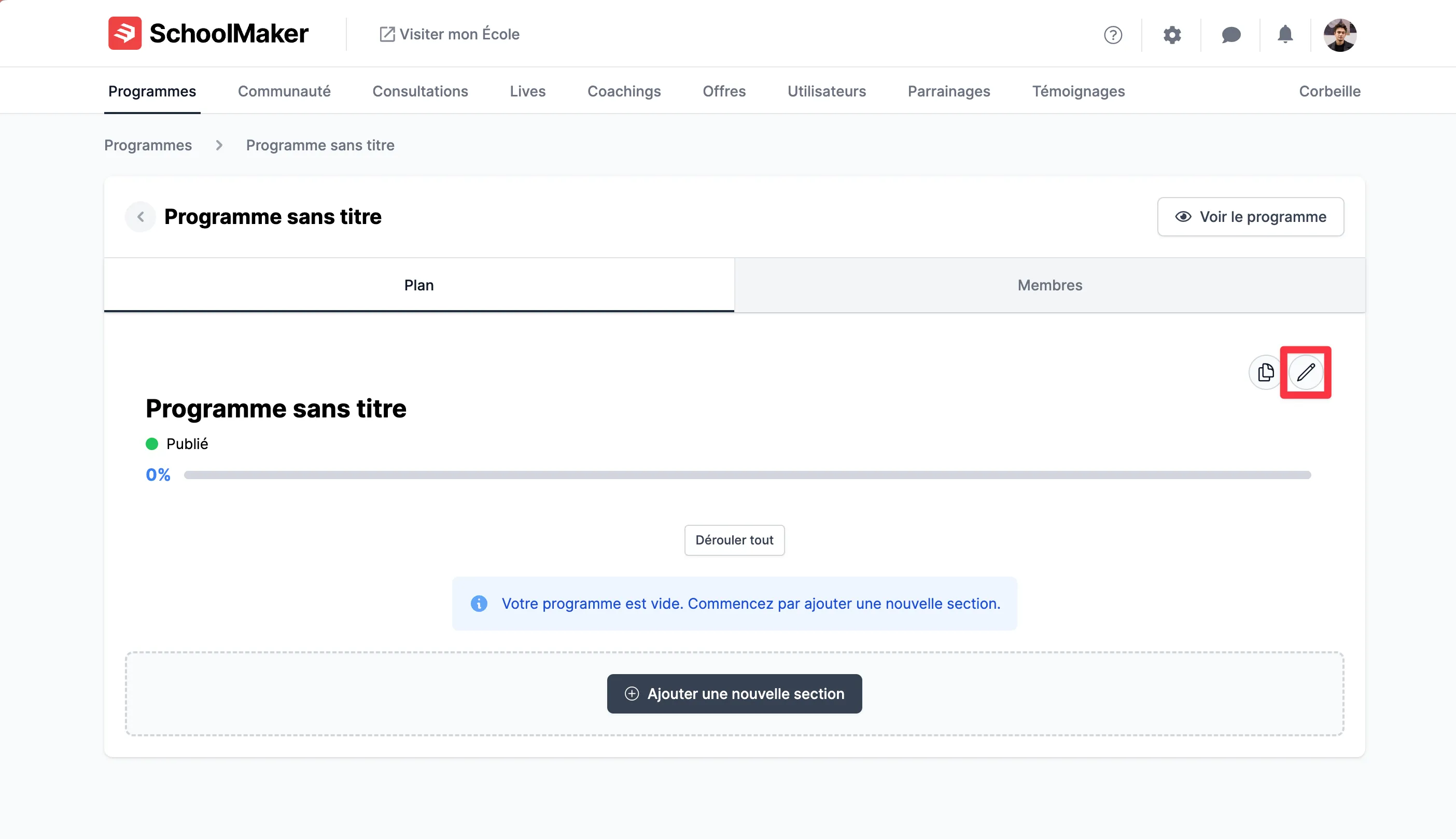
Task: Open the Utilisateurs nav tab
Action: [826, 91]
